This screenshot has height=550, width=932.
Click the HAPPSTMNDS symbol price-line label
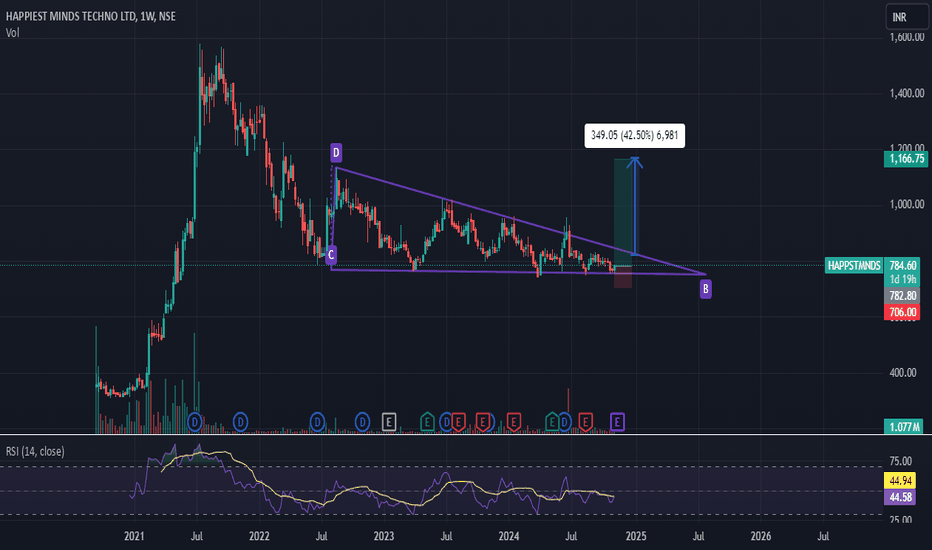[x=854, y=265]
